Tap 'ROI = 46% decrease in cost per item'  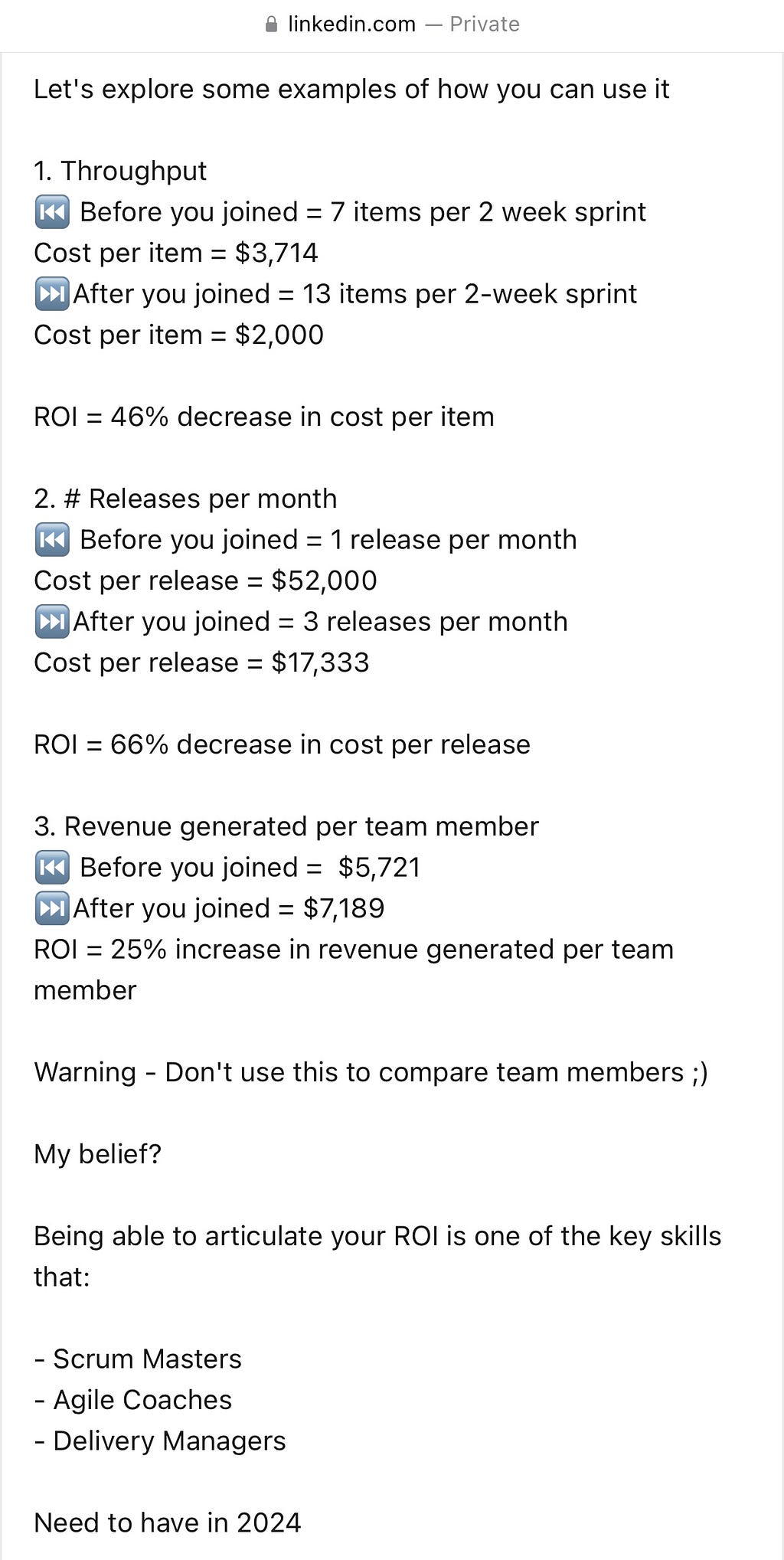[264, 417]
